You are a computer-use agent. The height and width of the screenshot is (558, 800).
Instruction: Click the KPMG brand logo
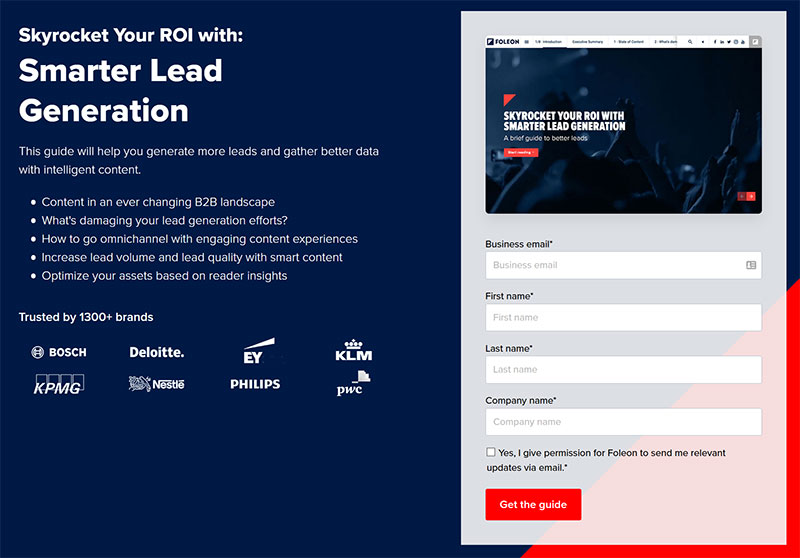[x=59, y=383]
